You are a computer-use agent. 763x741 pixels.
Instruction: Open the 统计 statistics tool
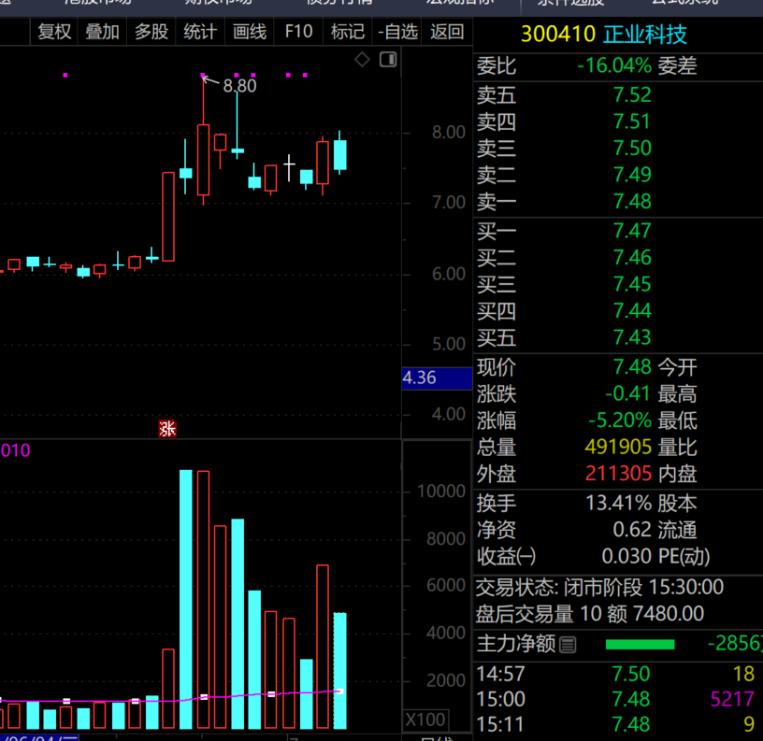click(x=200, y=32)
